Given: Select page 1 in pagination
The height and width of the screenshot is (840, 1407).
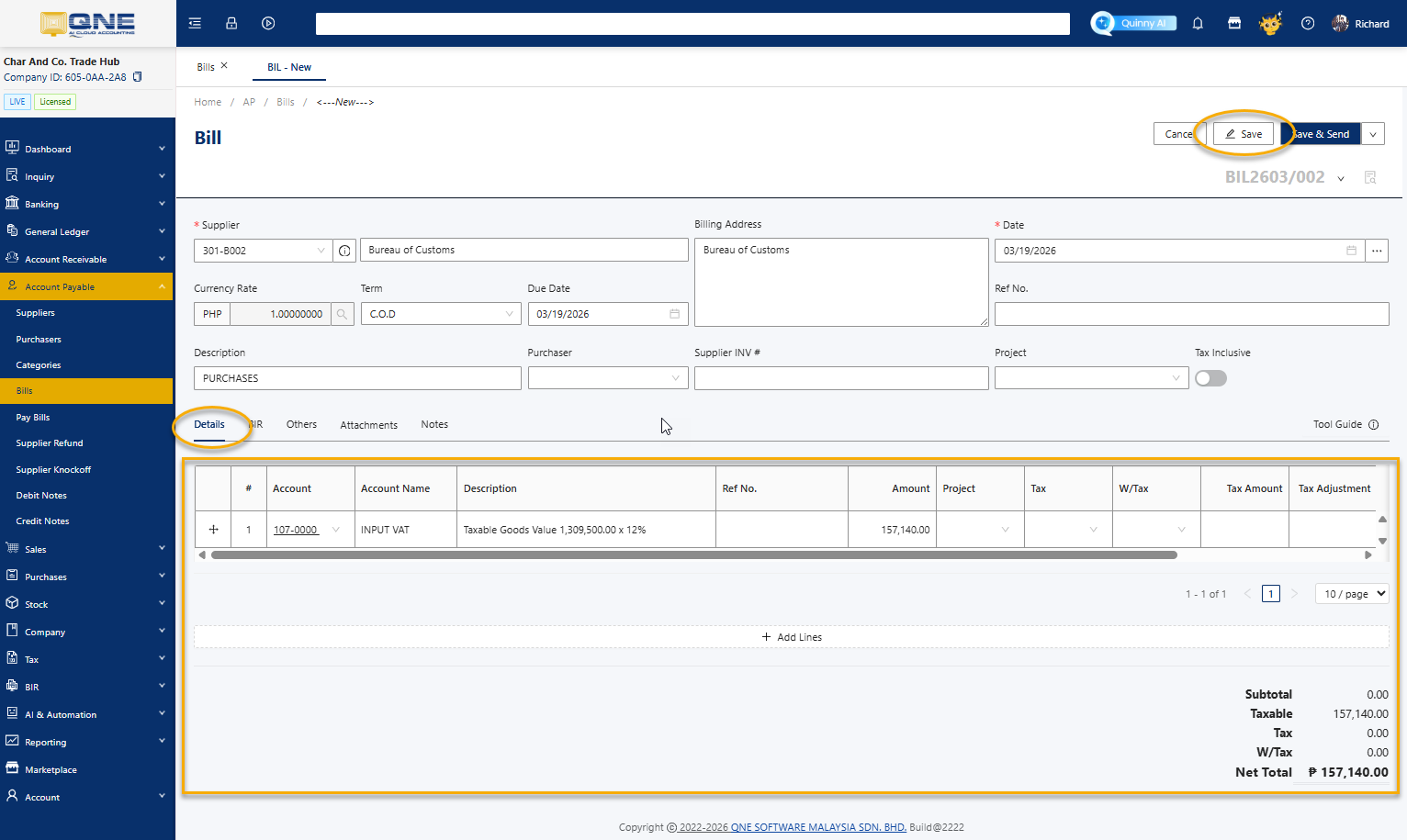Looking at the screenshot, I should 1271,594.
